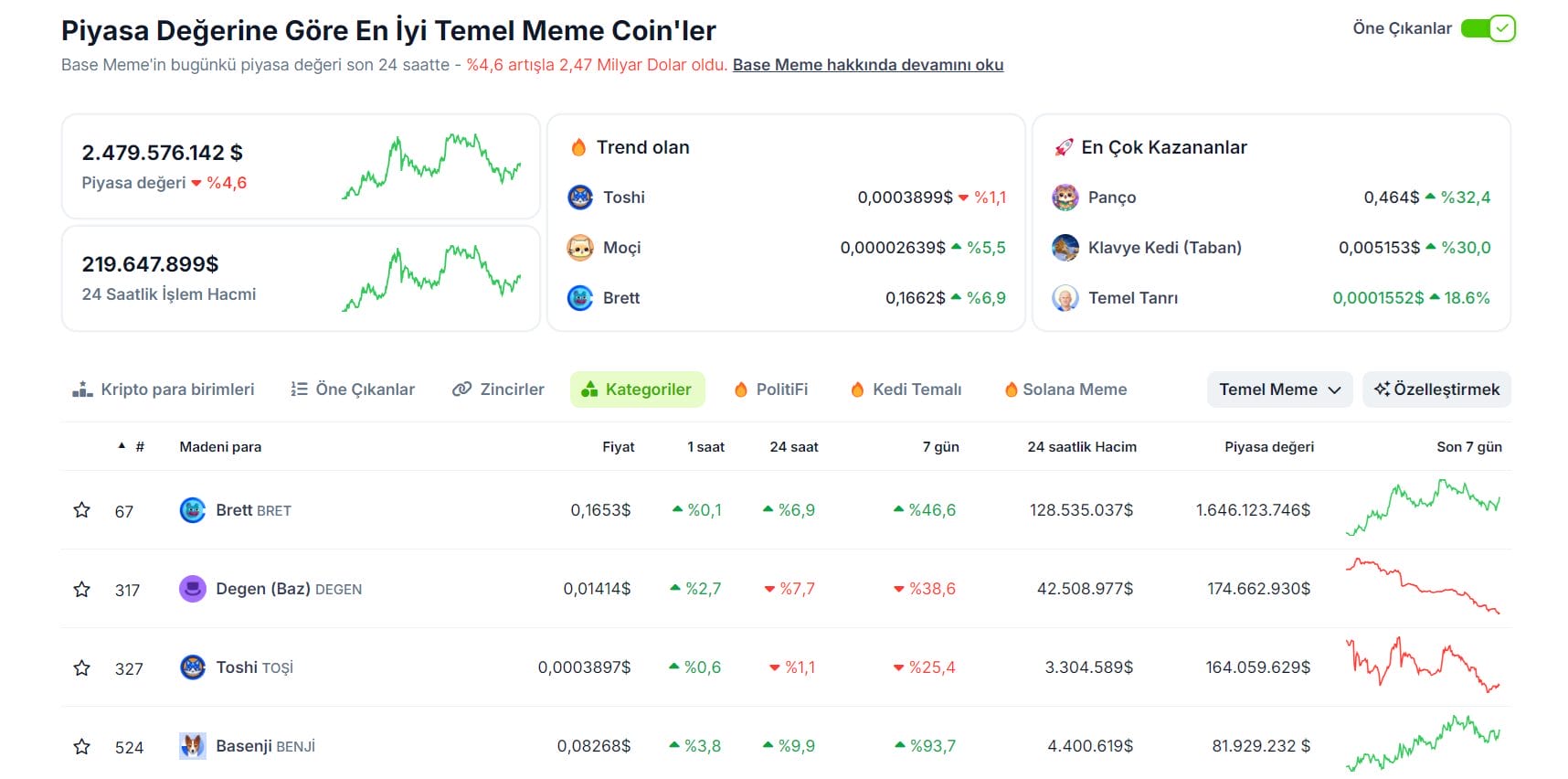Star the Basenji row as favorite
1568x779 pixels.
(x=82, y=746)
